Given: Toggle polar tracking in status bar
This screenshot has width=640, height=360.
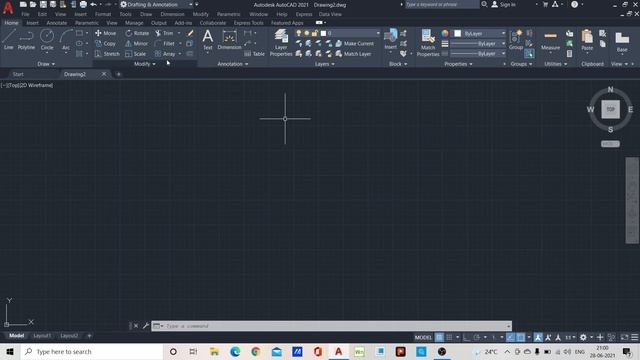Looking at the screenshot, I should coord(477,337).
